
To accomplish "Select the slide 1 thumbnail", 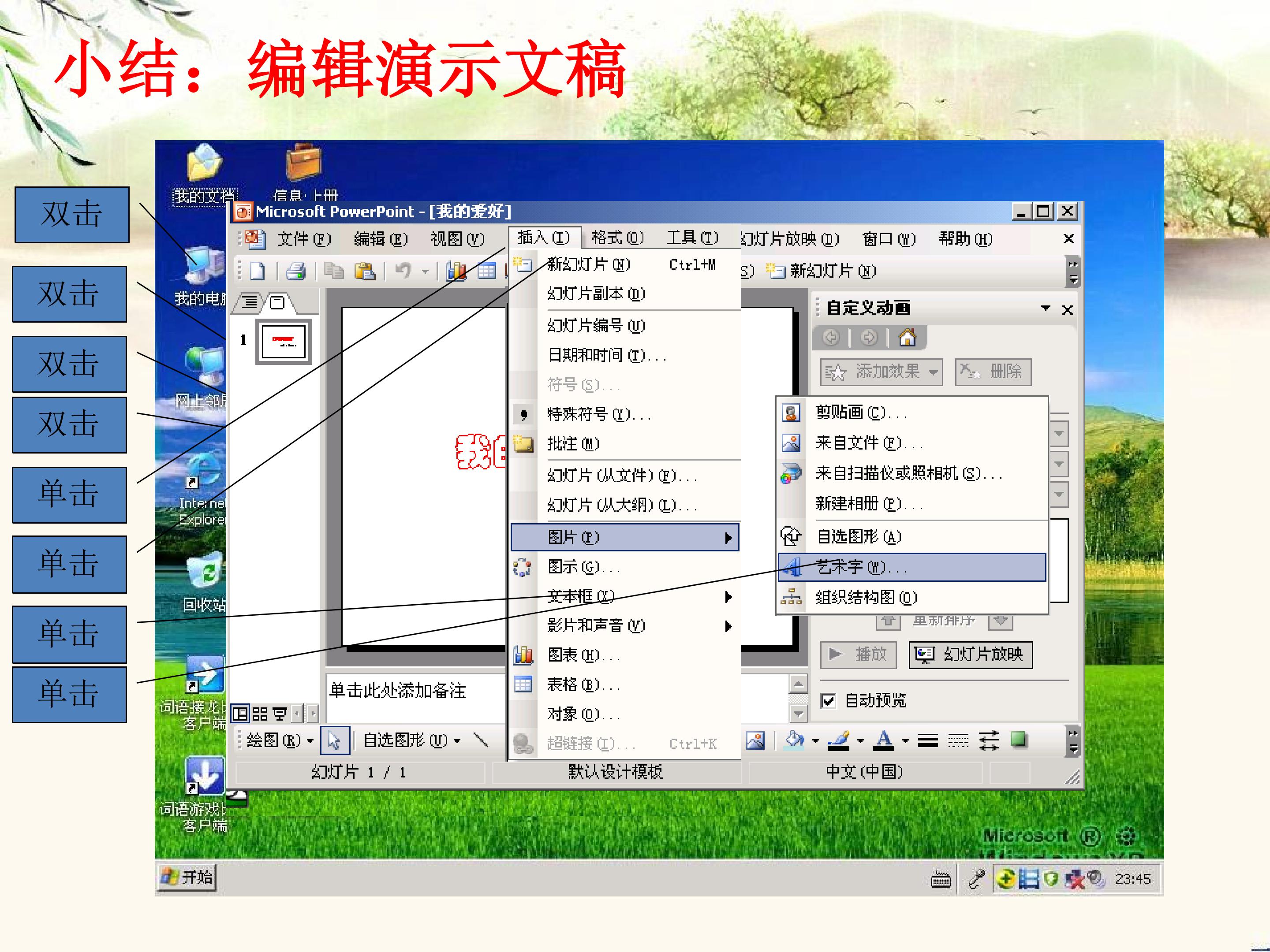I will (284, 342).
